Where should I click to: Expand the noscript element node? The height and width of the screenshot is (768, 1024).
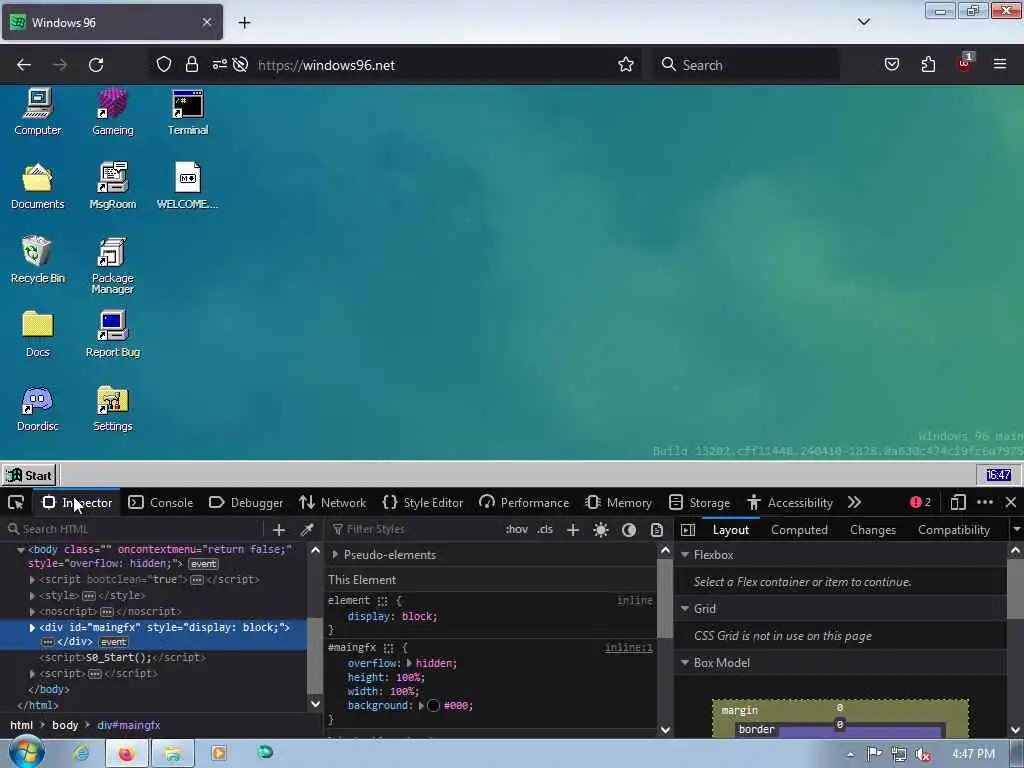pos(32,612)
